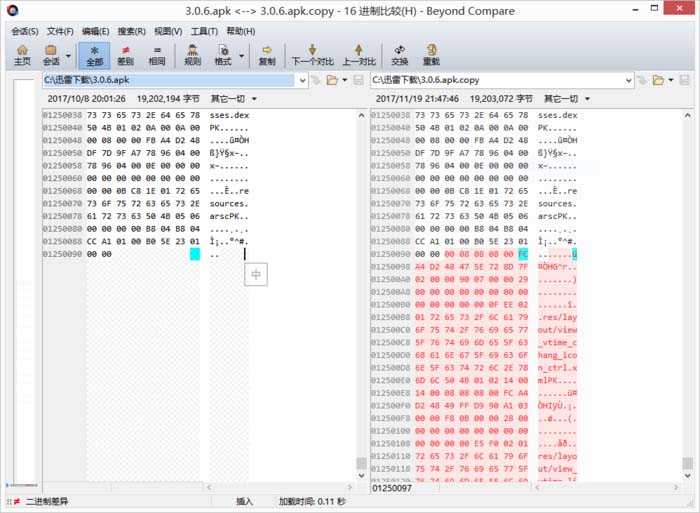Click the right save file icon
The width and height of the screenshot is (700, 513).
click(x=684, y=80)
